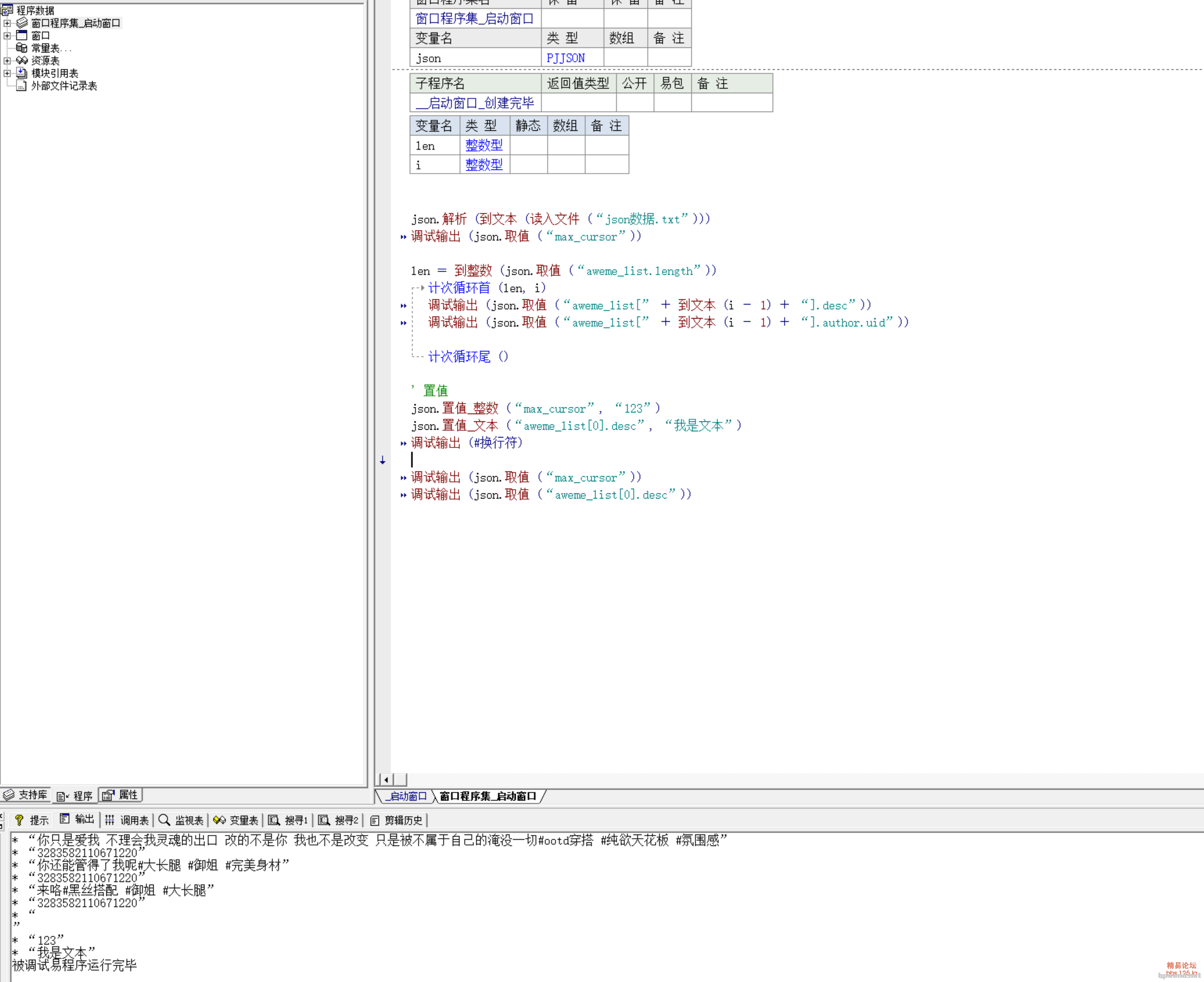
Task: Click the 外部文件记录表 icon in the tree
Action: pyautogui.click(x=21, y=86)
